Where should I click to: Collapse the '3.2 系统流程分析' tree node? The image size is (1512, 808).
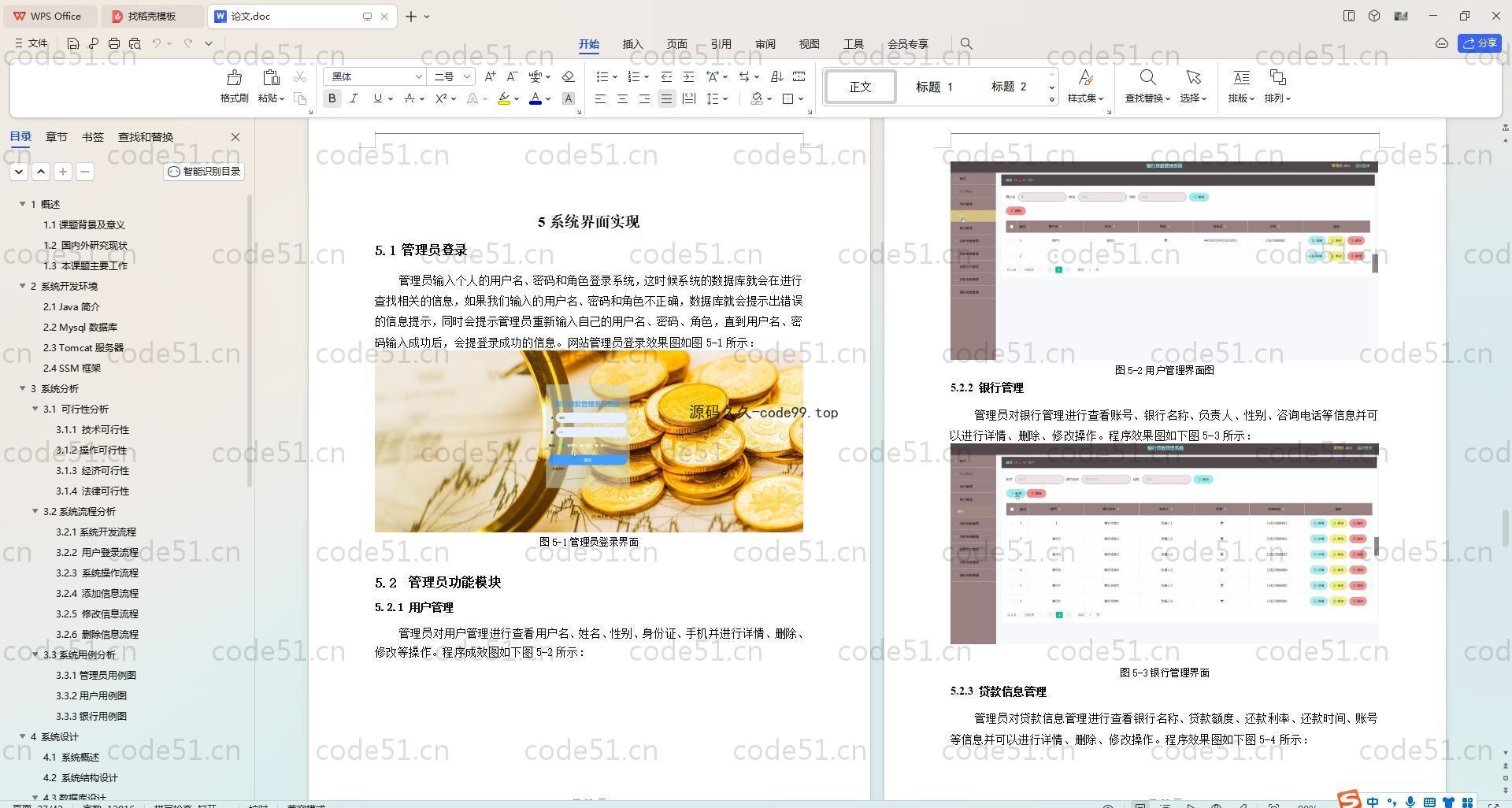(x=35, y=511)
